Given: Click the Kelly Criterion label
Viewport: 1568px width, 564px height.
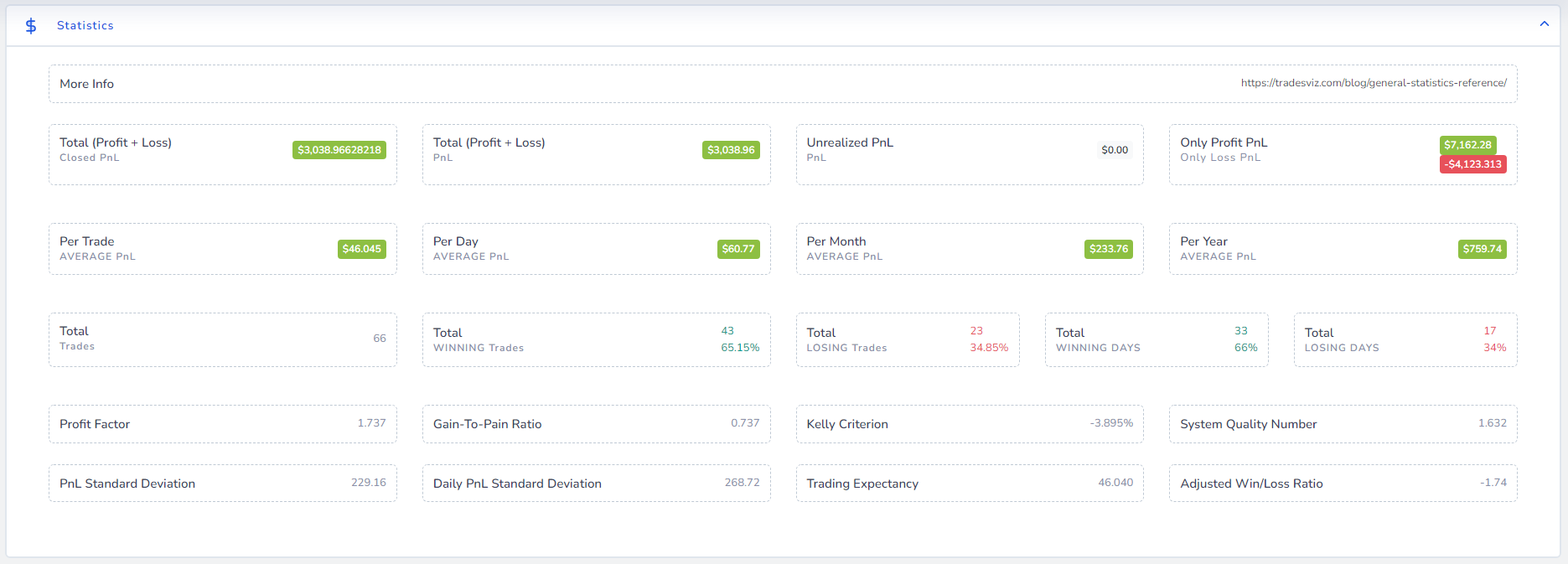Looking at the screenshot, I should click(x=847, y=424).
